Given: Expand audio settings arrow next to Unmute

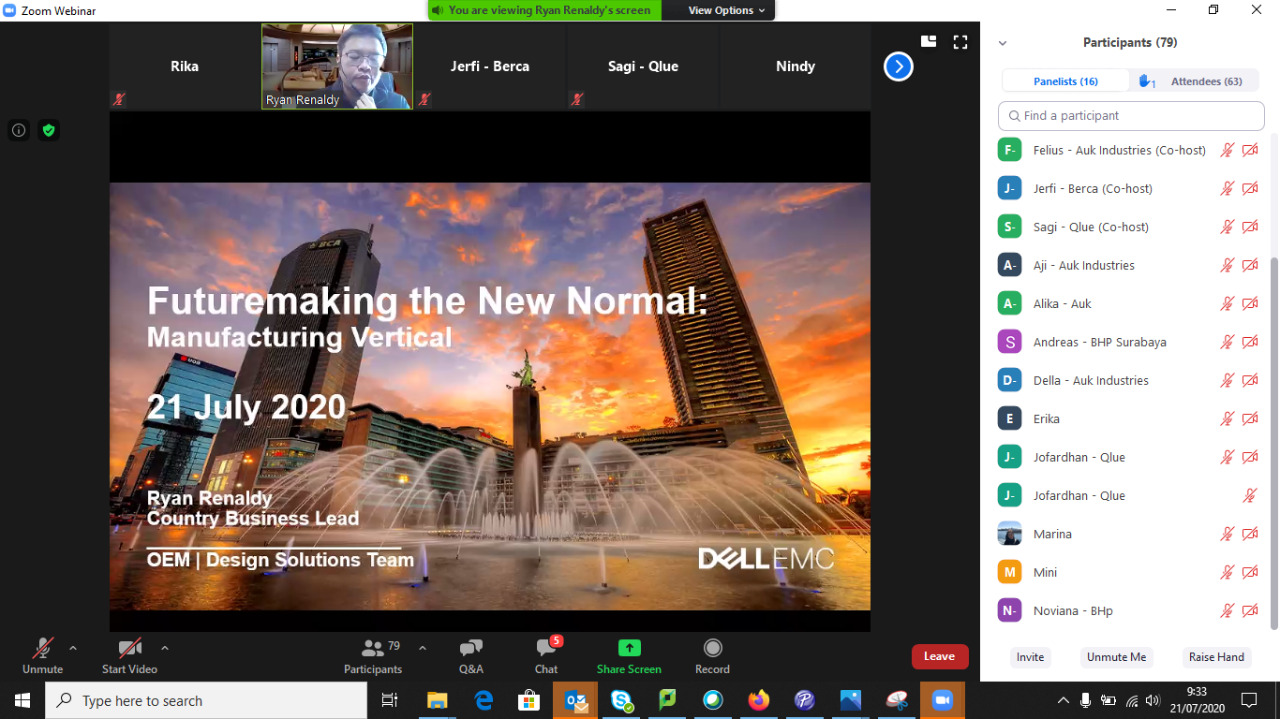Looking at the screenshot, I should coord(73,648).
